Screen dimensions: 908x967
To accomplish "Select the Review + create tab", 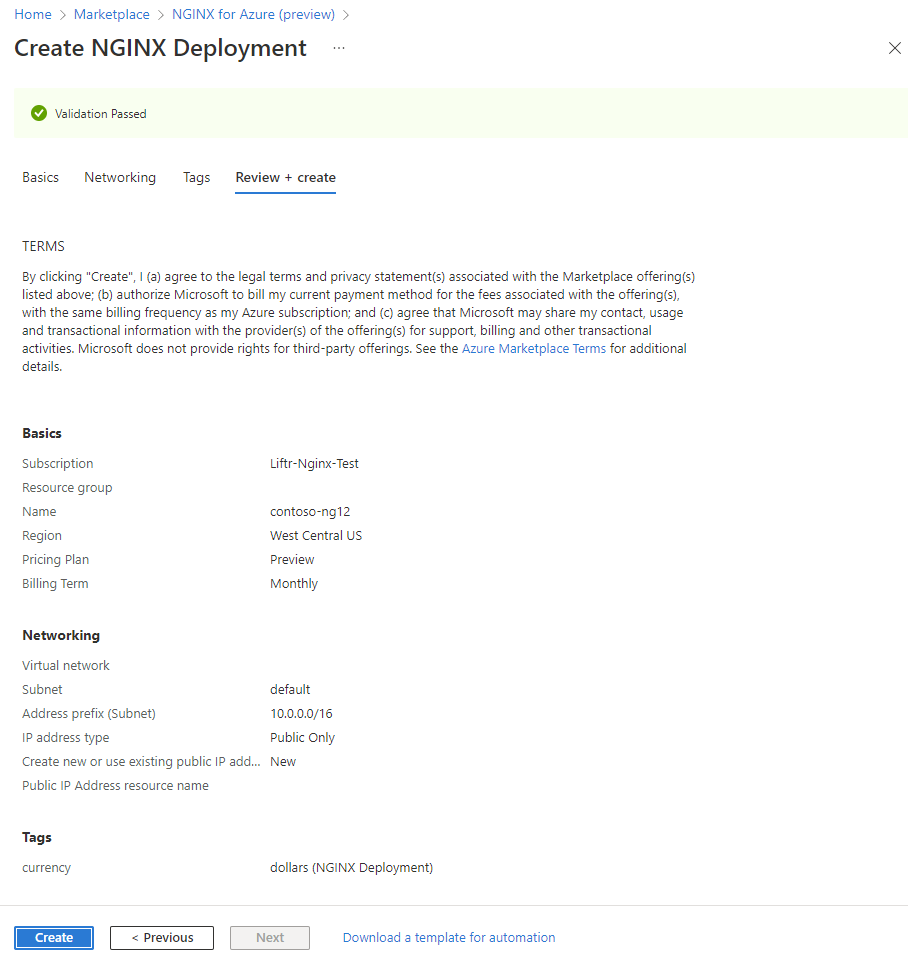I will click(286, 178).
